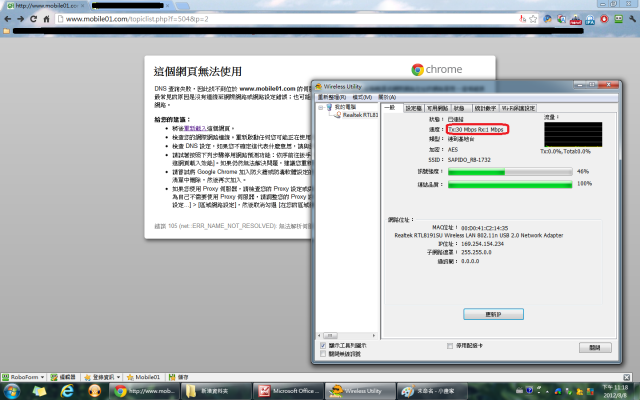The image size is (640, 400).
Task: Open the About (A) menu in Wireless Utility
Action: click(x=387, y=97)
